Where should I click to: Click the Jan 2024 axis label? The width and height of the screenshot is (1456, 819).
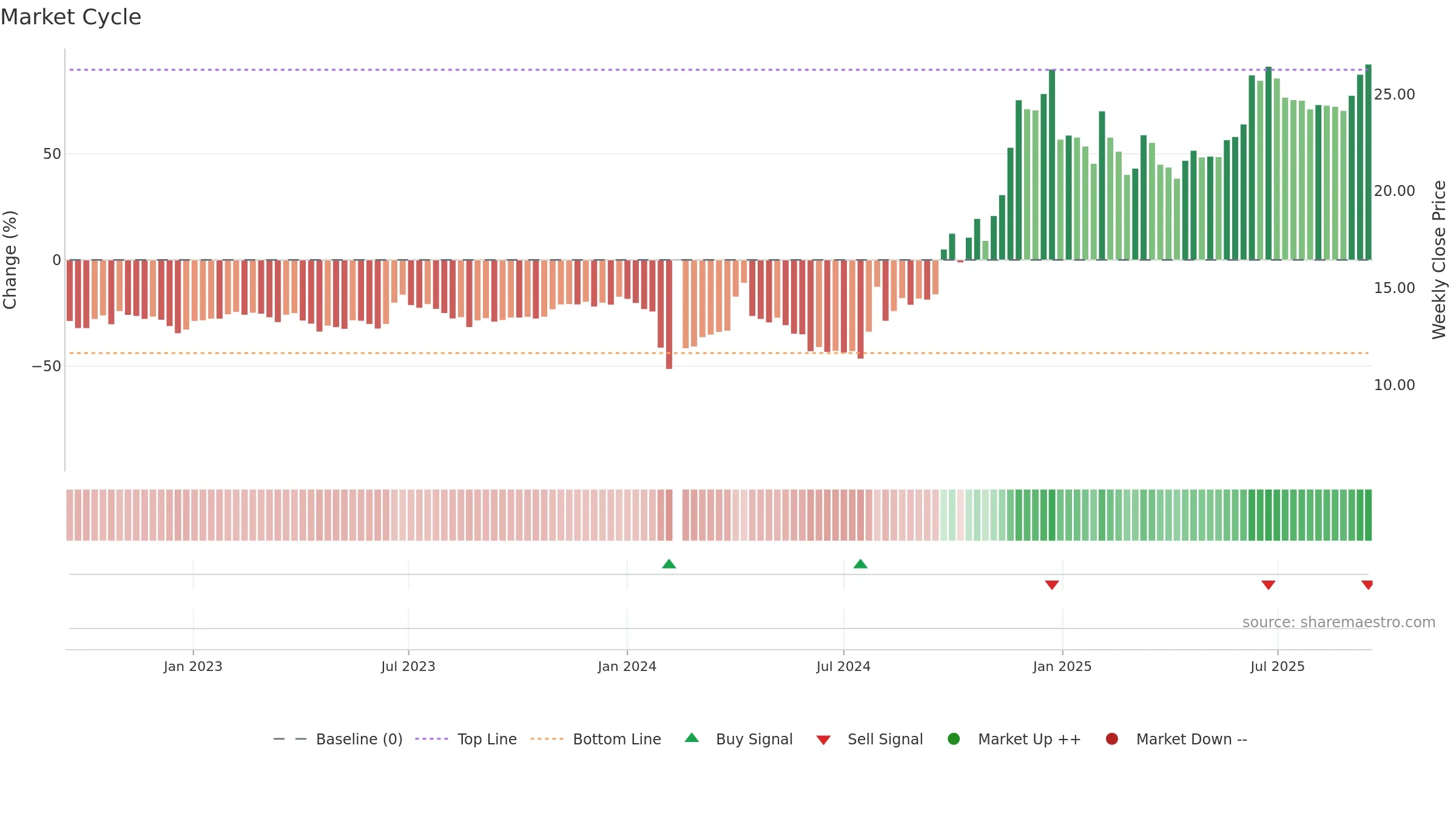627,666
